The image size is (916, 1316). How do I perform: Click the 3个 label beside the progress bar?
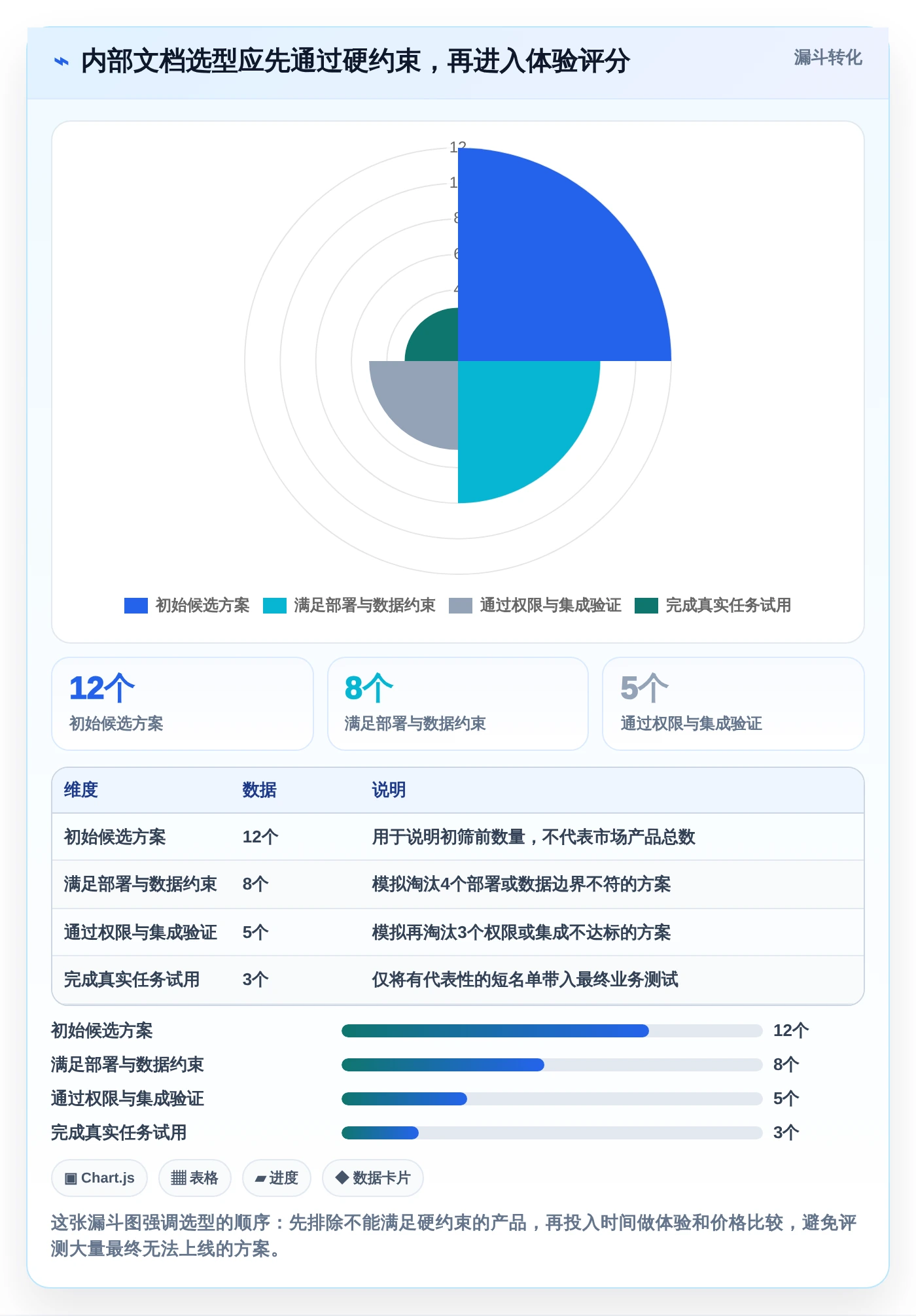tap(786, 1133)
